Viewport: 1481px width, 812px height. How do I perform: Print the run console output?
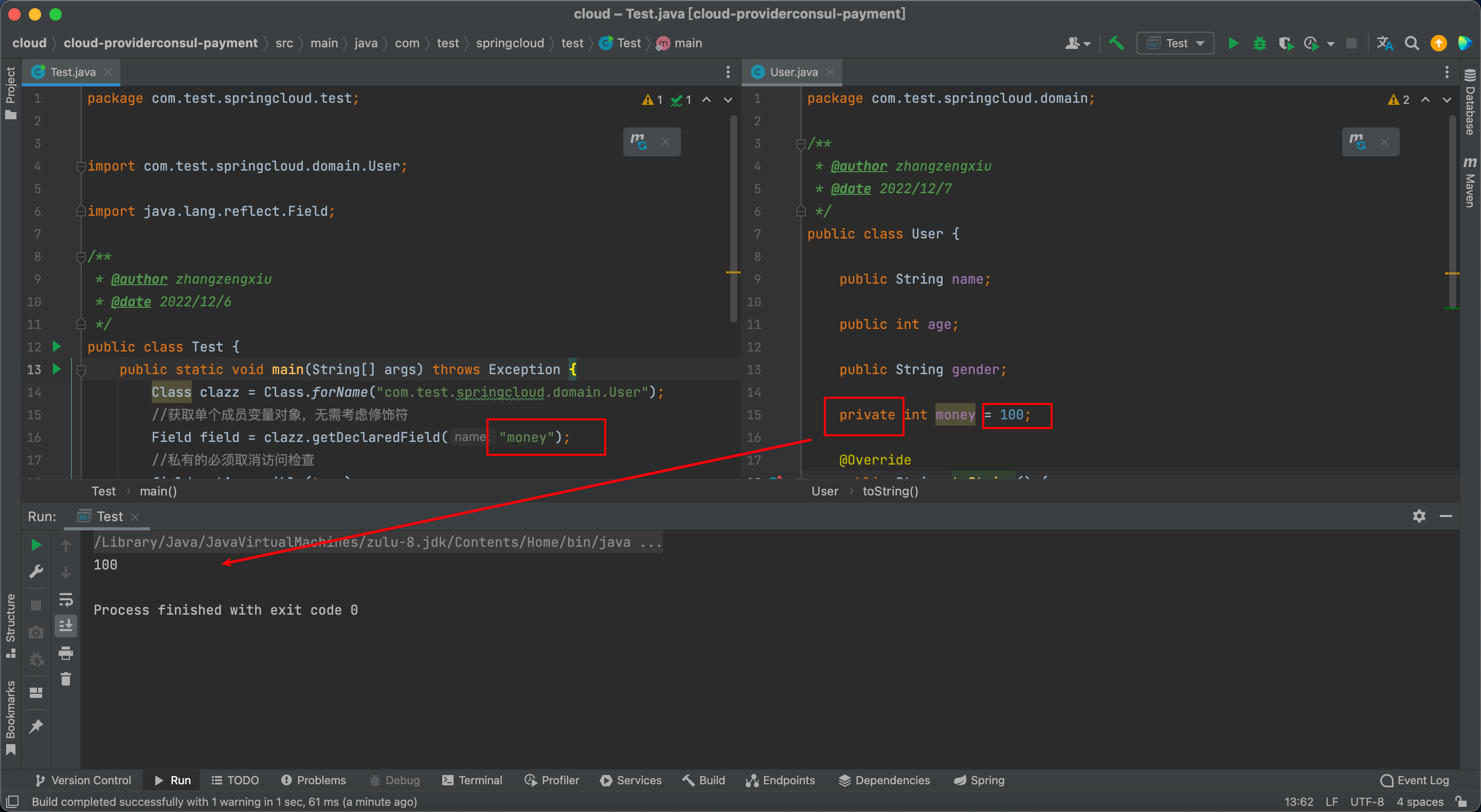(x=65, y=653)
